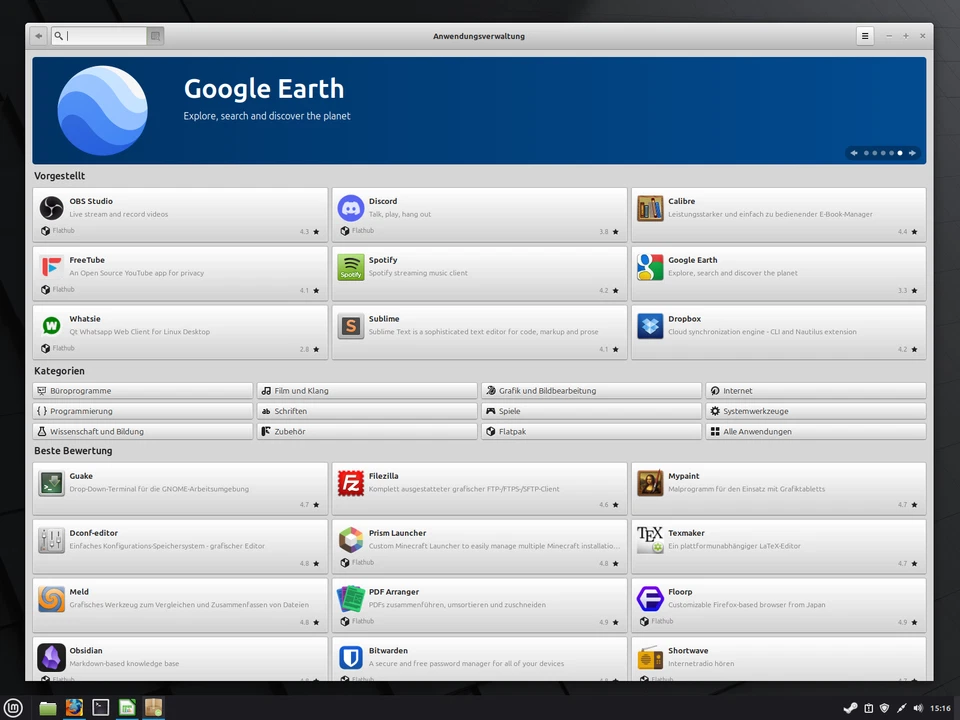Show Alle Anwendungen
The width and height of the screenshot is (960, 720).
[x=815, y=432]
